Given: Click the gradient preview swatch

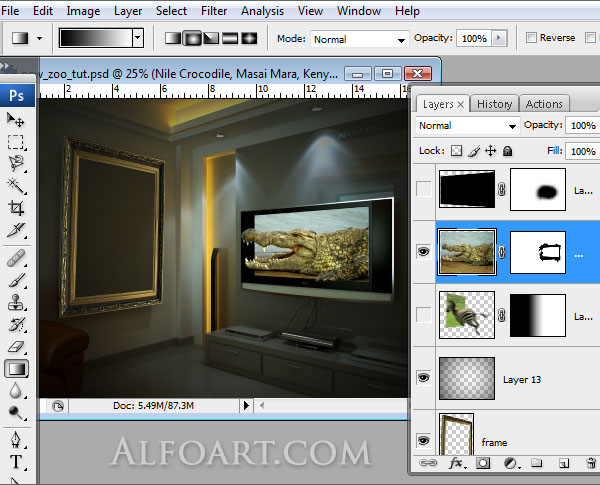Looking at the screenshot, I should 95,38.
